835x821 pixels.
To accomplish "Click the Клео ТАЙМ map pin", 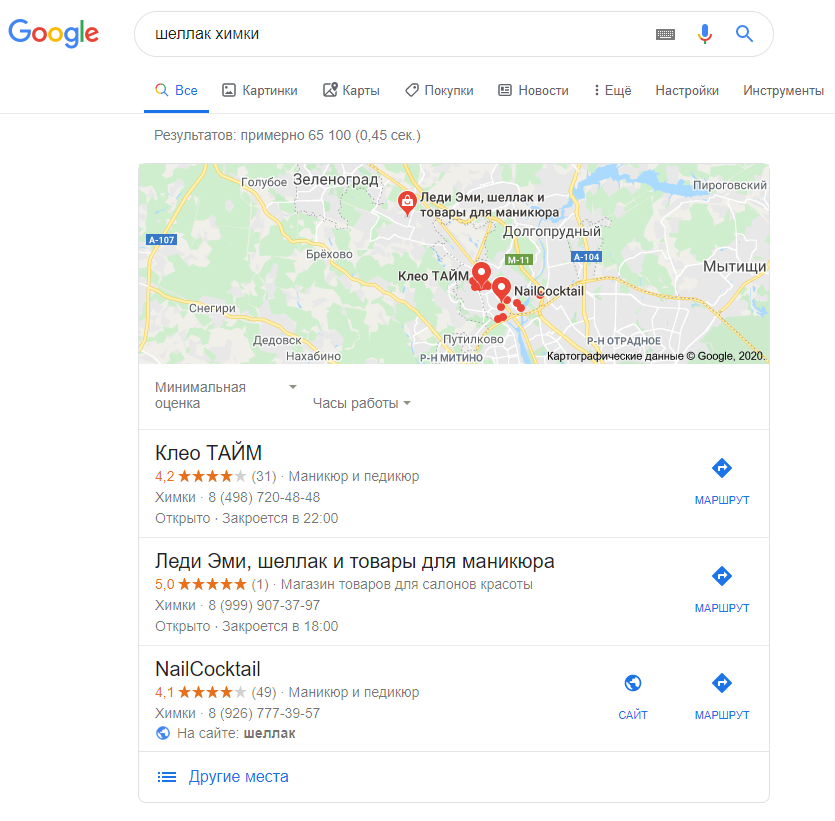I will [x=481, y=275].
